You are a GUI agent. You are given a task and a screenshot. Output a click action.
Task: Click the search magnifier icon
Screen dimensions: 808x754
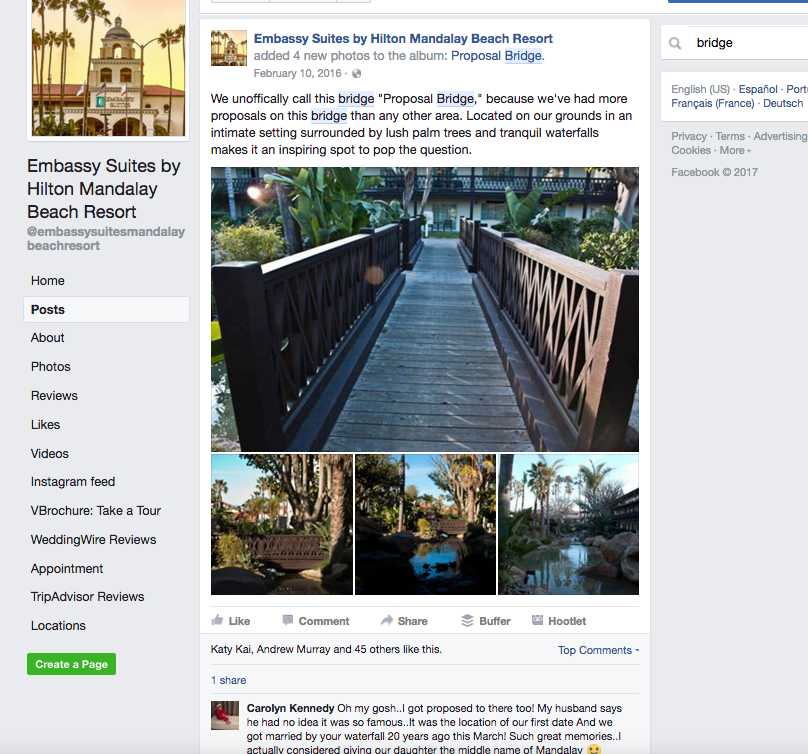pyautogui.click(x=675, y=43)
